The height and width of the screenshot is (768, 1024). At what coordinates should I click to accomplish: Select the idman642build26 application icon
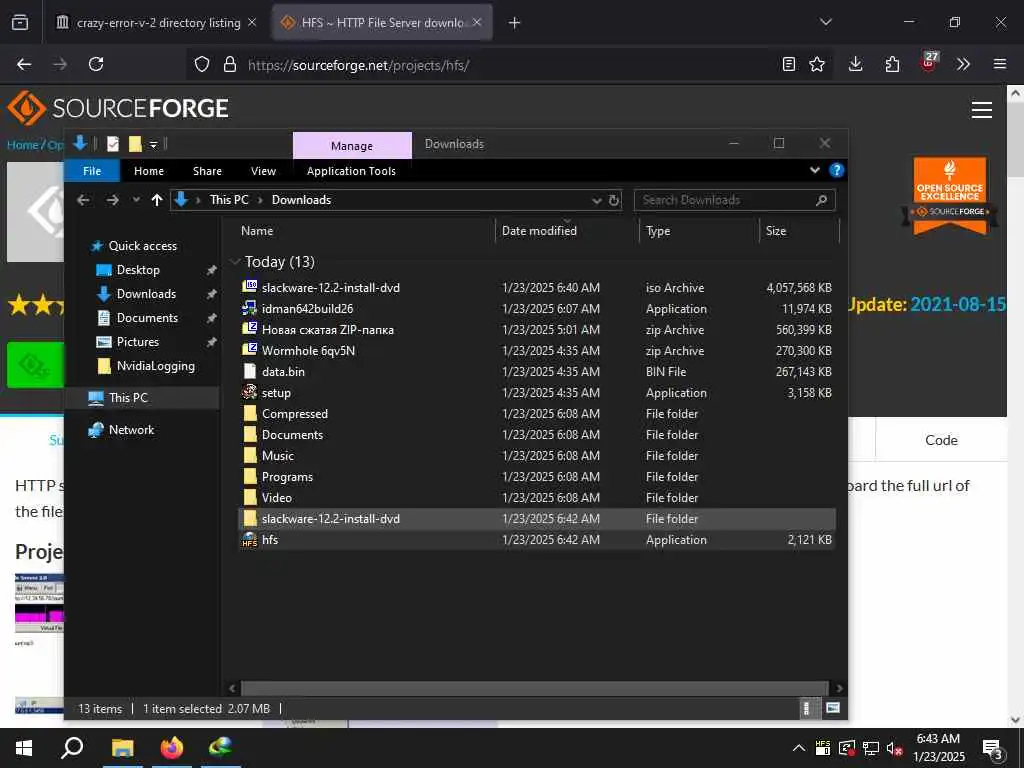tap(249, 308)
